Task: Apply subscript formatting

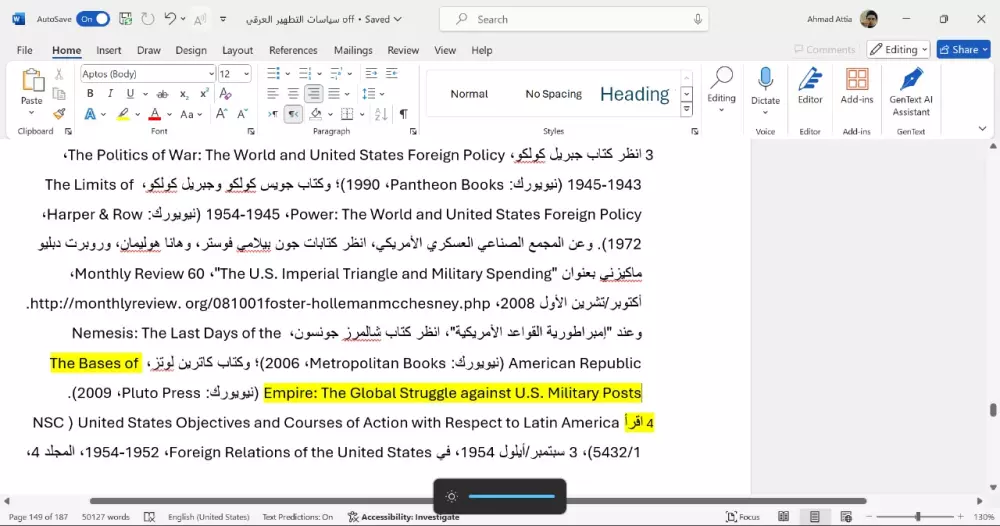Action: tap(184, 94)
